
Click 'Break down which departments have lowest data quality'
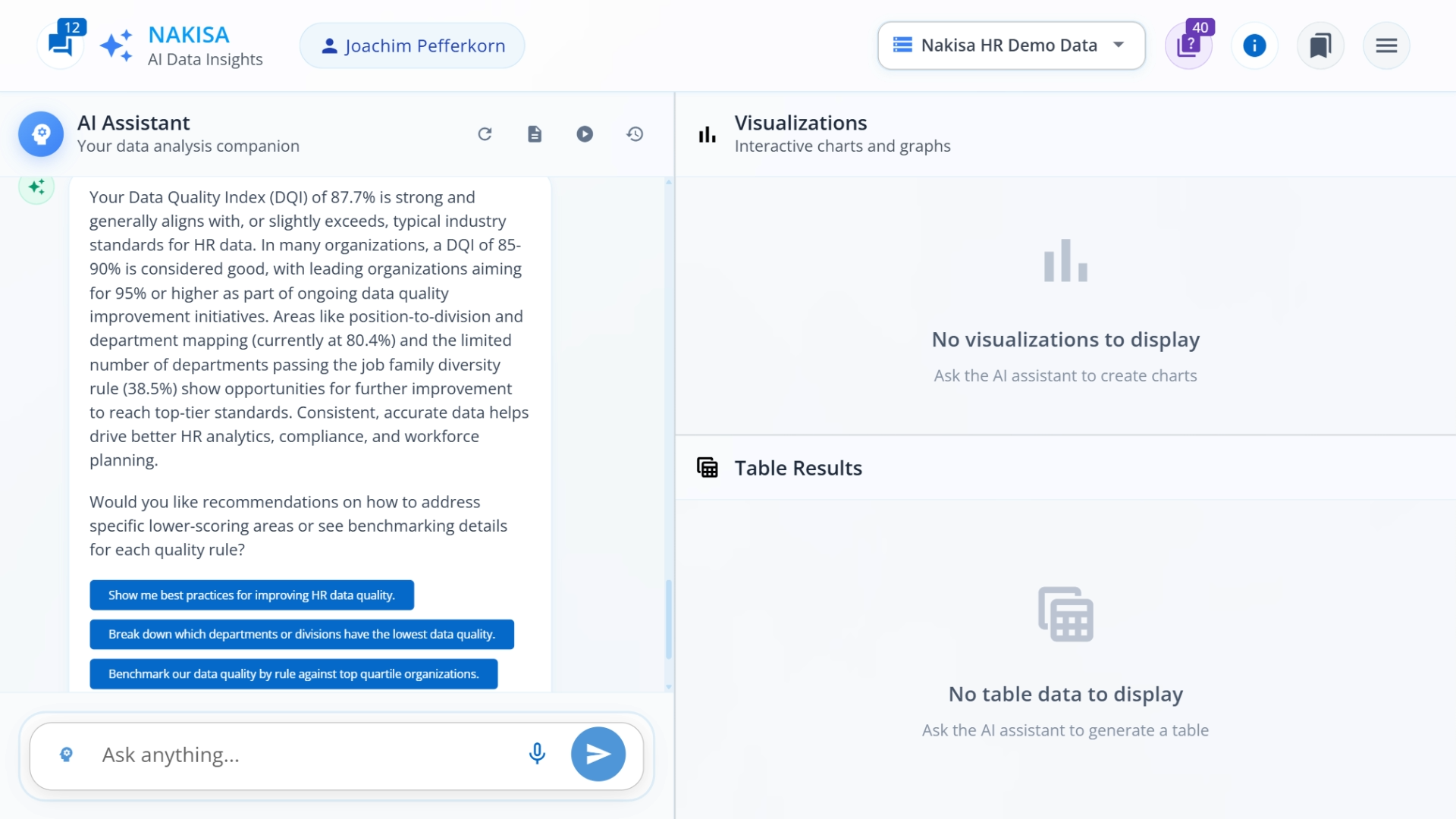pyautogui.click(x=301, y=634)
